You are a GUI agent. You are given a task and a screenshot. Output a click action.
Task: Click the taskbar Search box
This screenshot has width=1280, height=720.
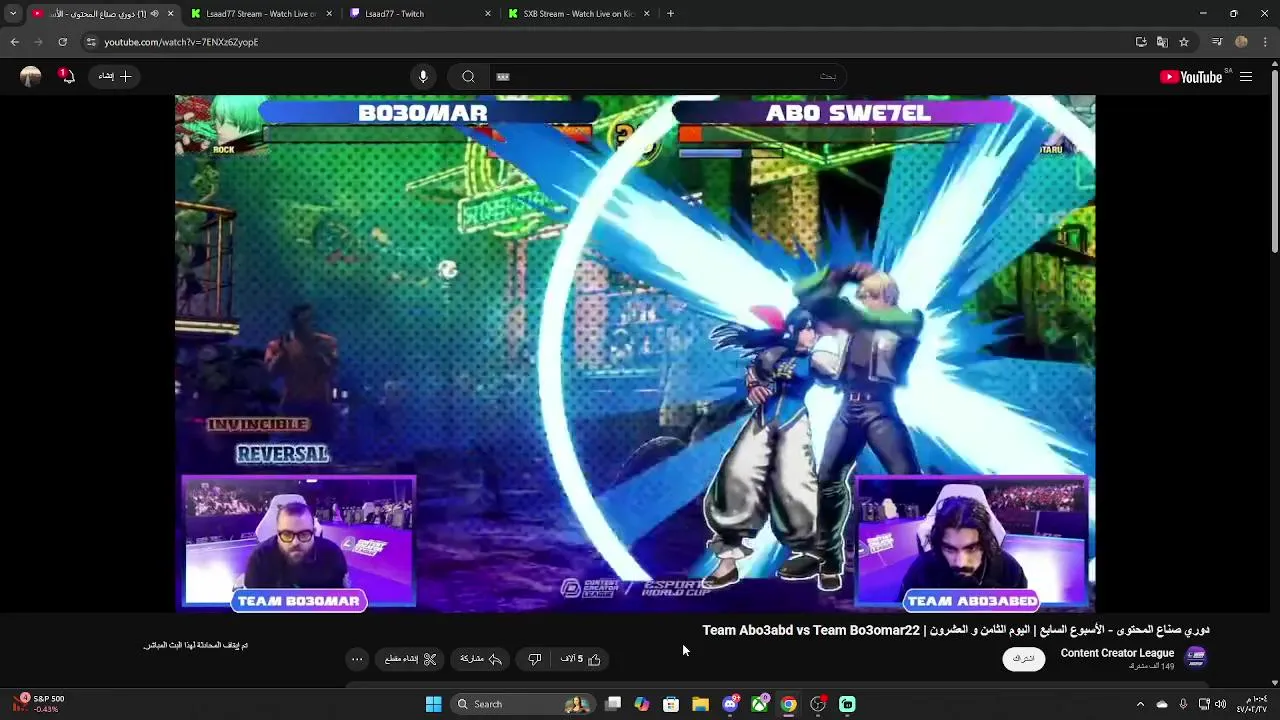pos(521,704)
